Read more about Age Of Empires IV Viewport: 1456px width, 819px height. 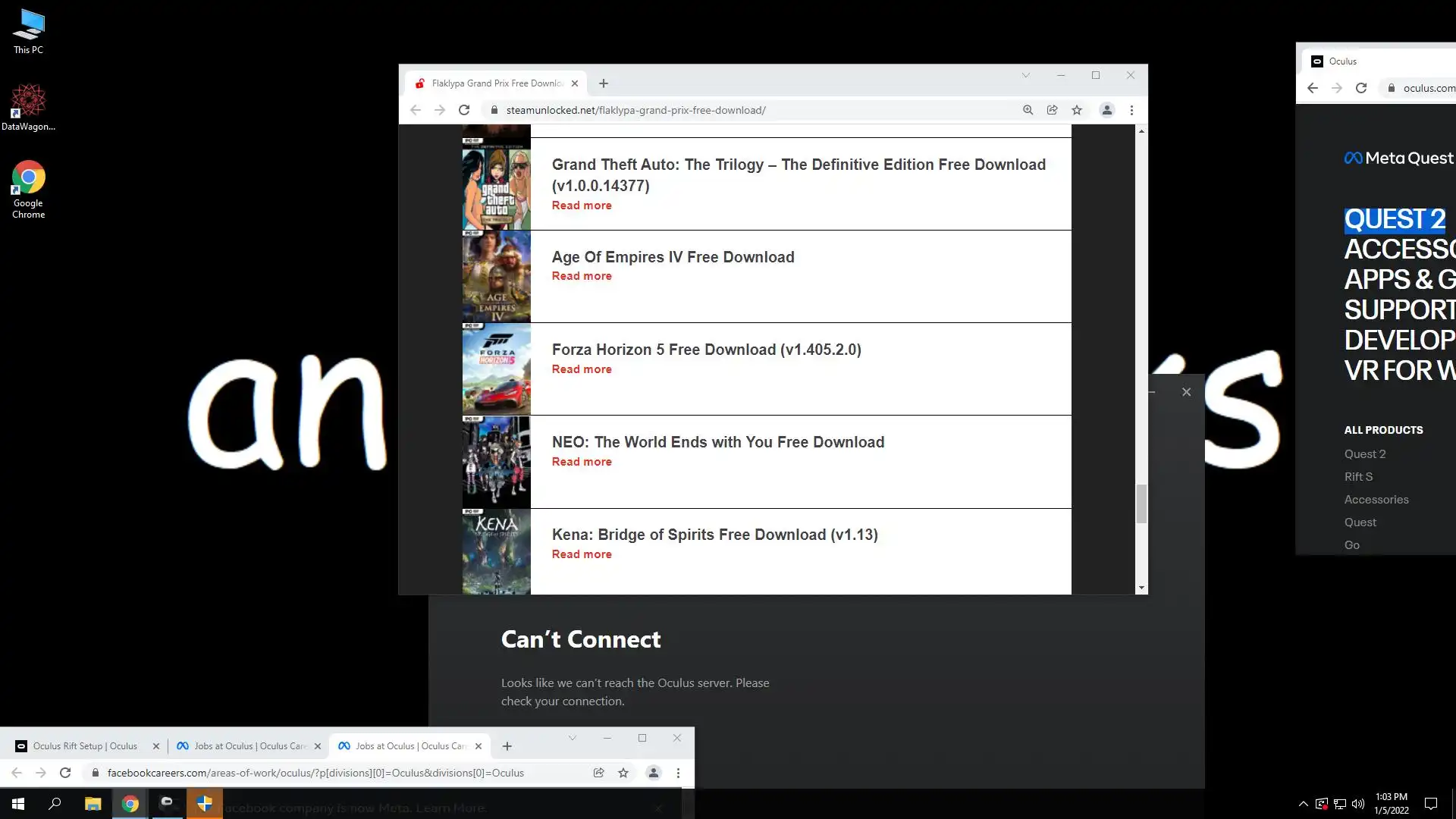pos(581,276)
